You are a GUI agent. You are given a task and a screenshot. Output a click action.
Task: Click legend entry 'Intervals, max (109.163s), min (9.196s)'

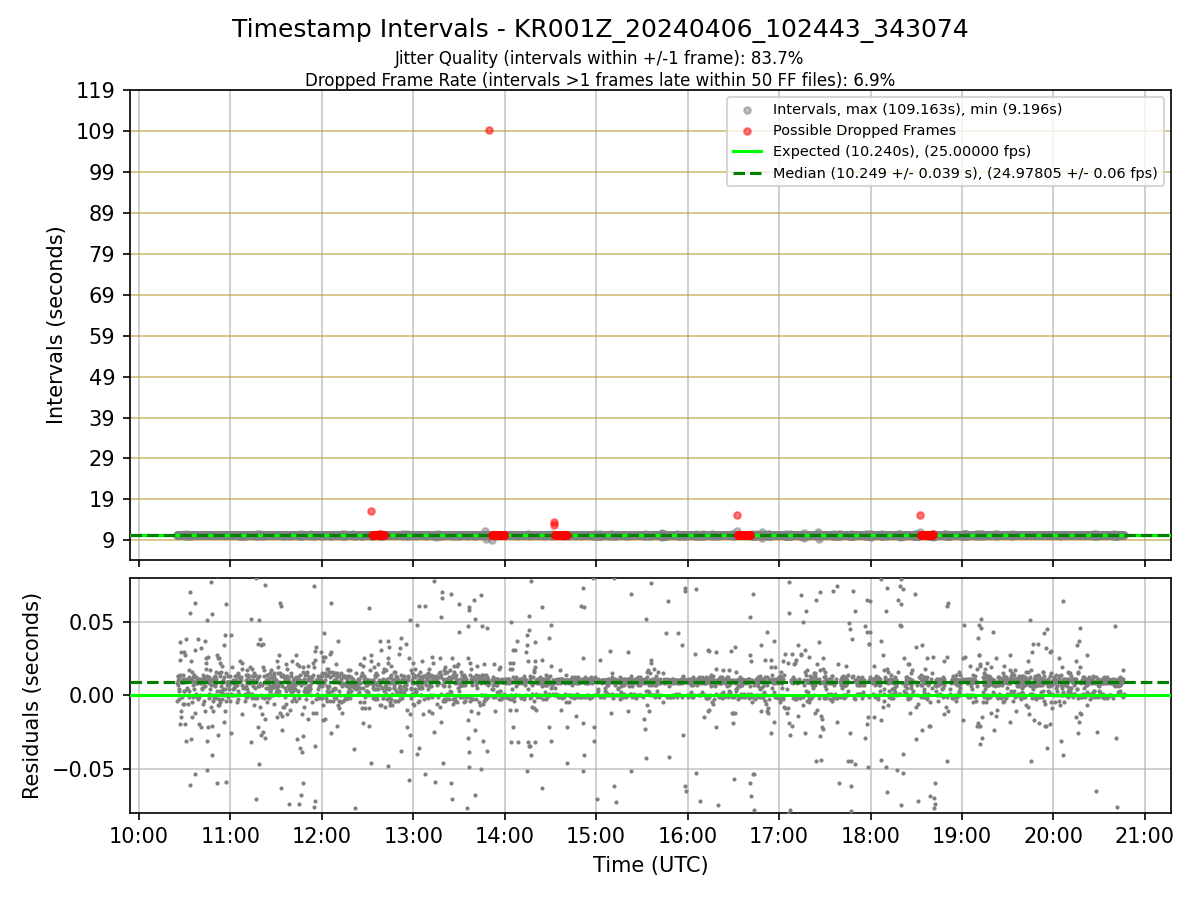coord(917,109)
